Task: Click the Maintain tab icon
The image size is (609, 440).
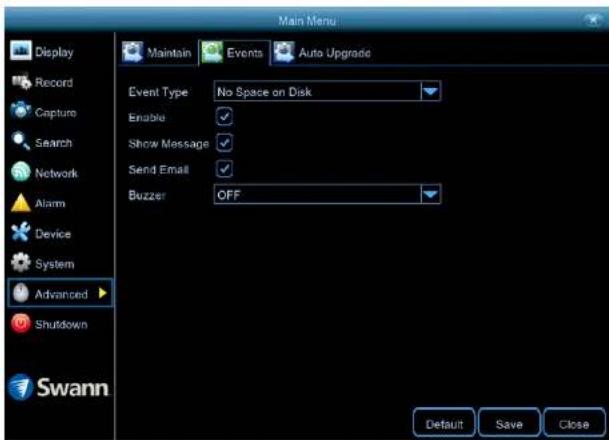Action: click(132, 52)
